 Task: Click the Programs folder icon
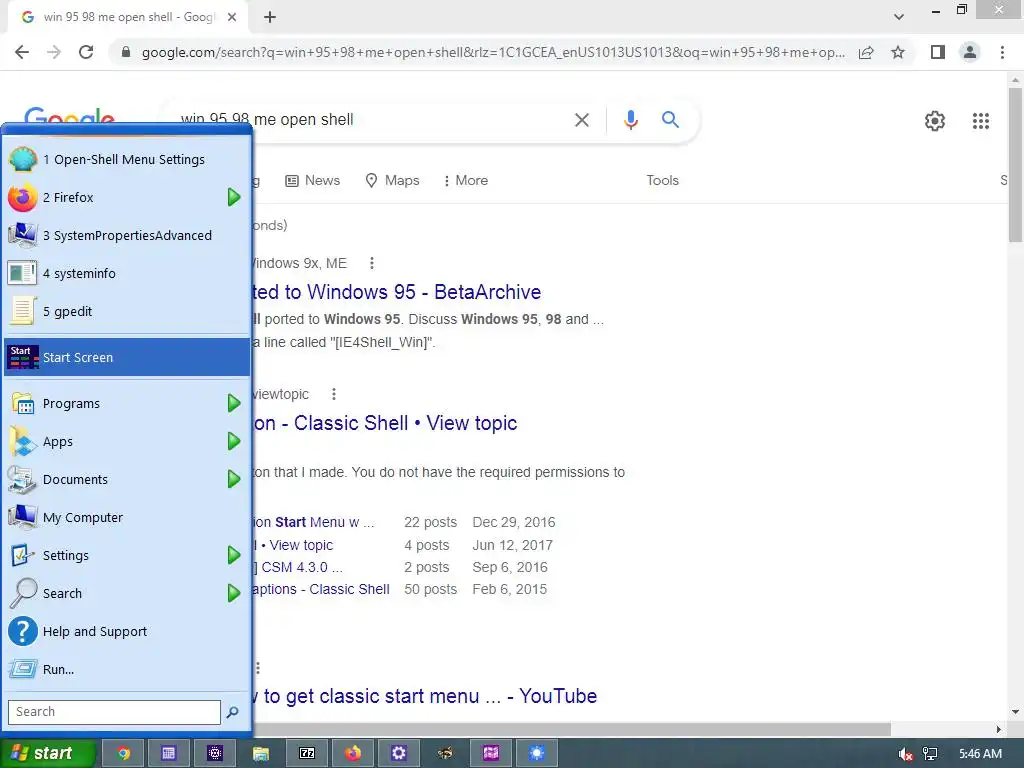click(23, 404)
